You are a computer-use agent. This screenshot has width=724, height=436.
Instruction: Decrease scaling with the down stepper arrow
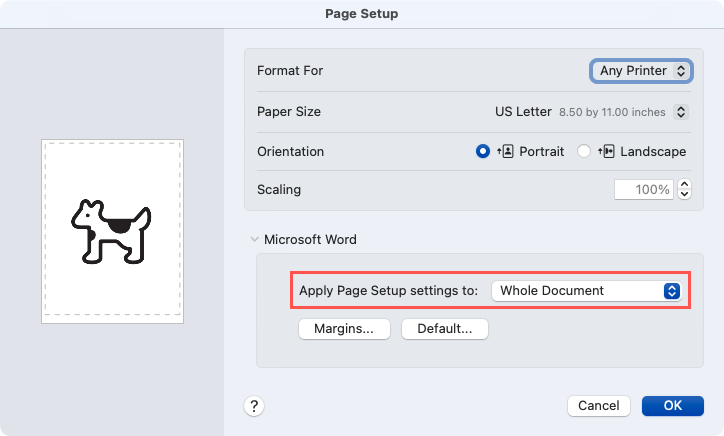click(x=684, y=194)
